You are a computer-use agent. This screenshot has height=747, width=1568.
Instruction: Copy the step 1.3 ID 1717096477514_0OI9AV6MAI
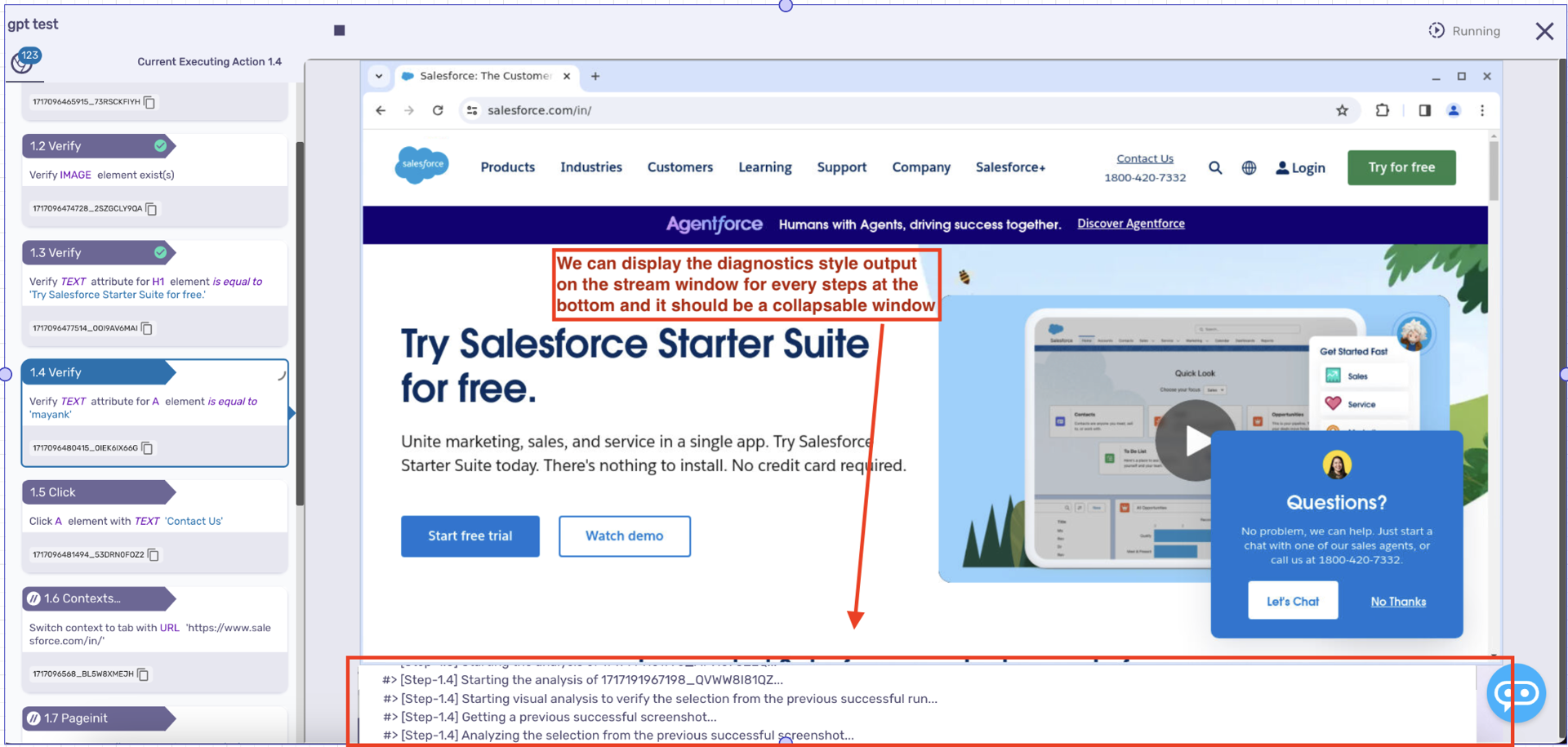click(x=148, y=328)
